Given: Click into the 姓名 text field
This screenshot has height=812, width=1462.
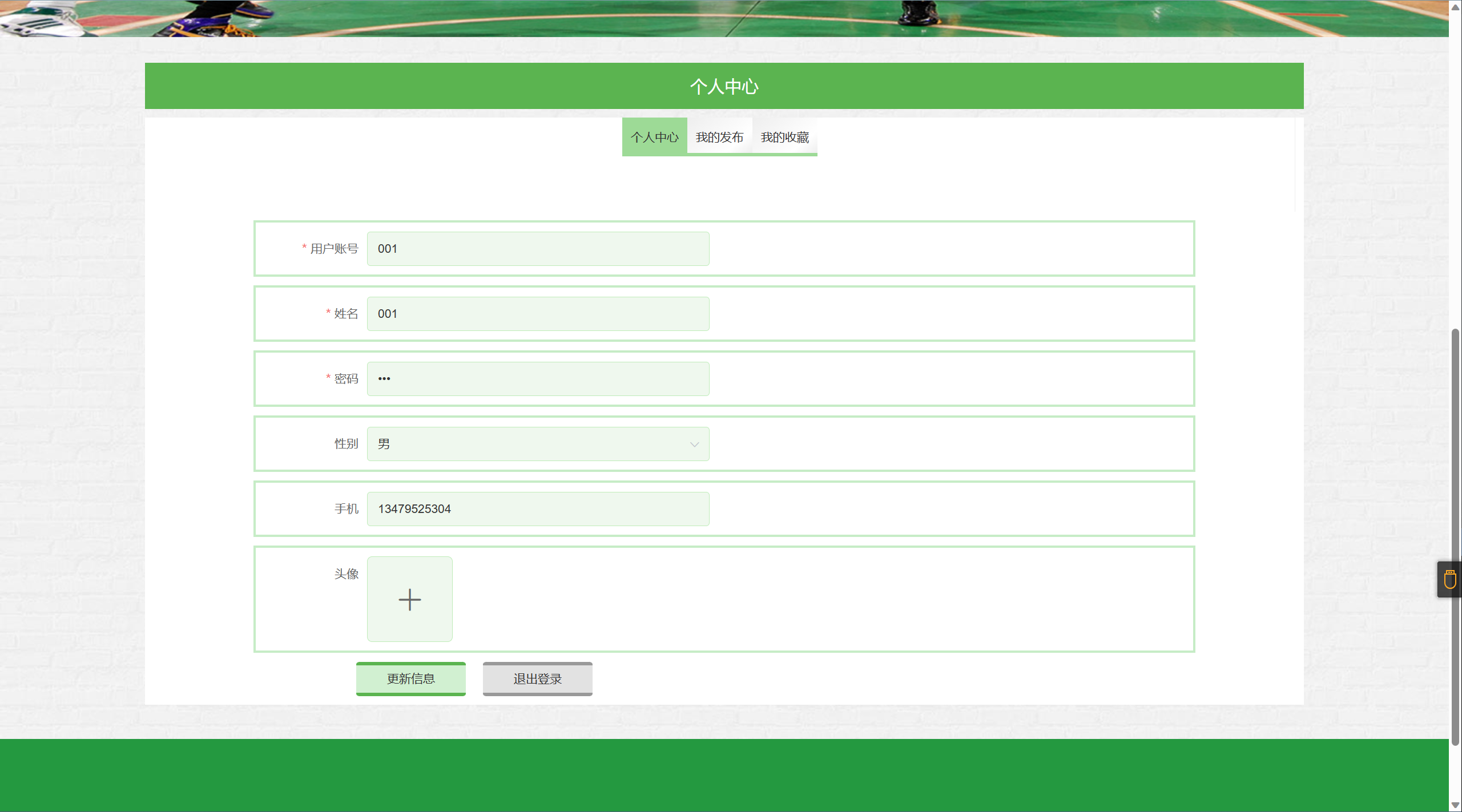Looking at the screenshot, I should tap(538, 314).
